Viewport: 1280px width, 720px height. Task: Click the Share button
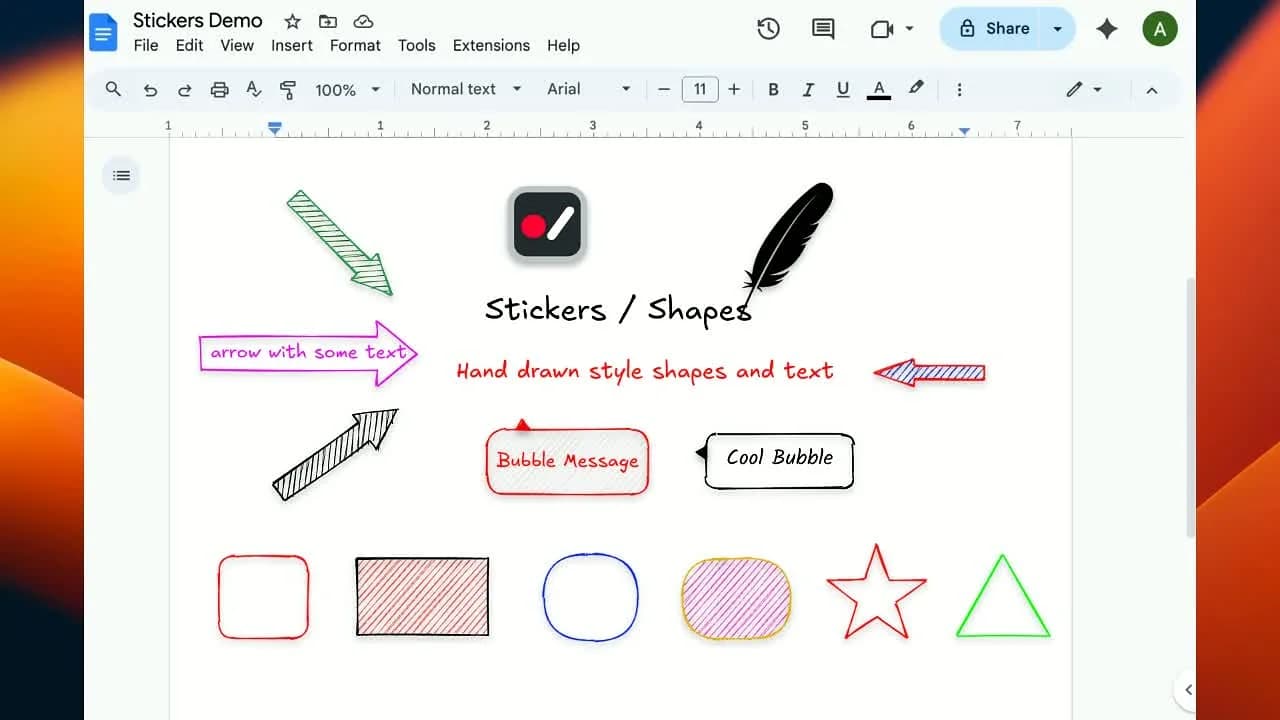[x=994, y=29]
